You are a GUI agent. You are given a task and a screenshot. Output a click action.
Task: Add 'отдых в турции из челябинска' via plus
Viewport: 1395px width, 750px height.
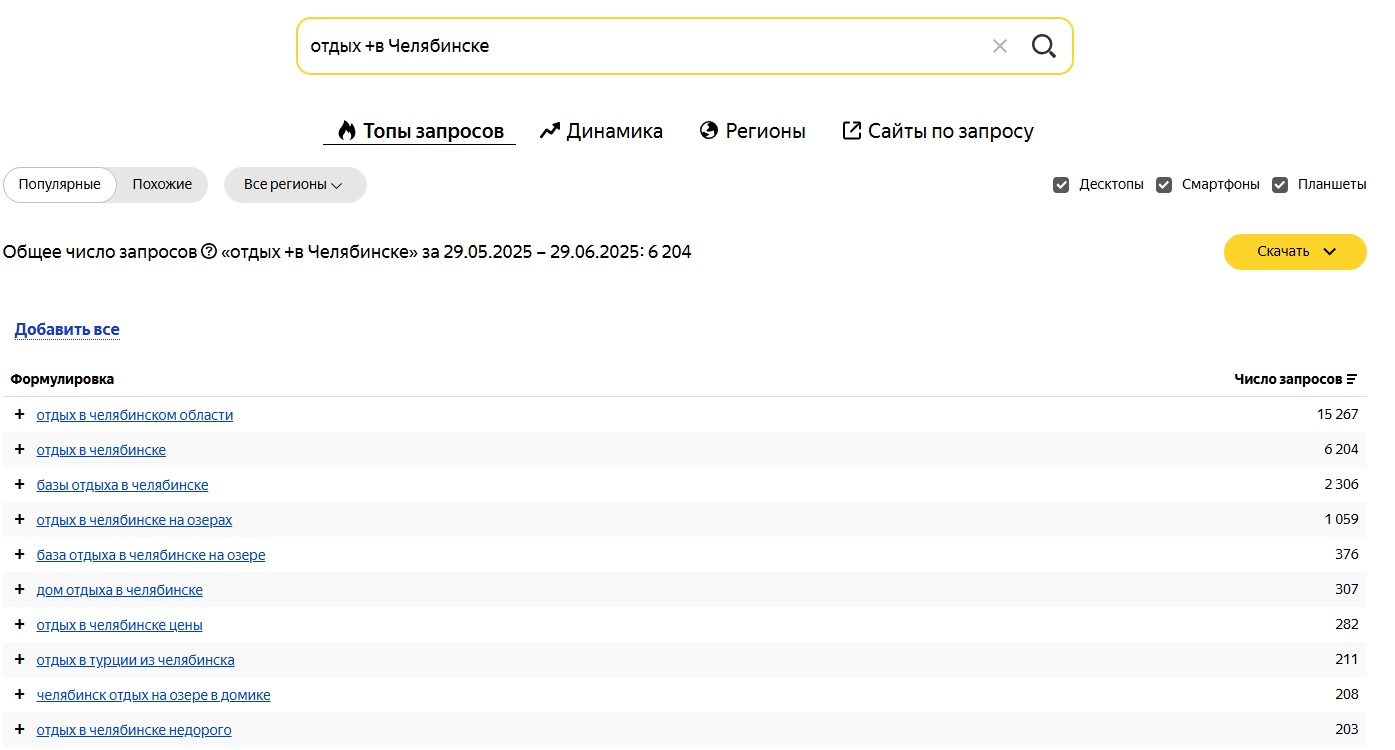coord(19,660)
